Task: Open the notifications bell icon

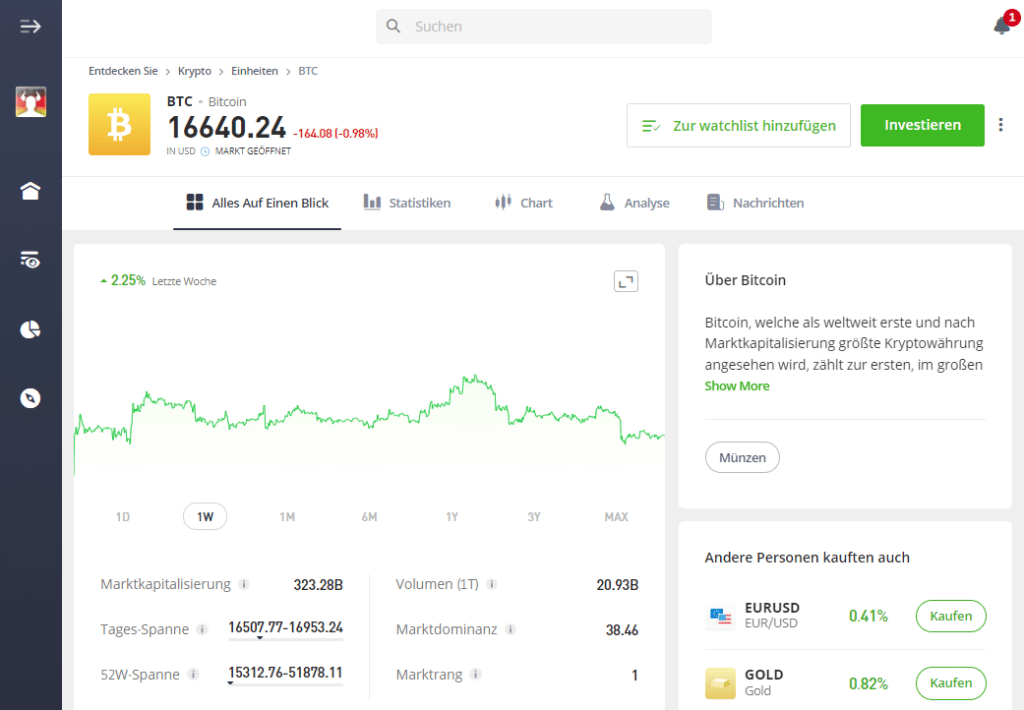Action: click(1002, 25)
